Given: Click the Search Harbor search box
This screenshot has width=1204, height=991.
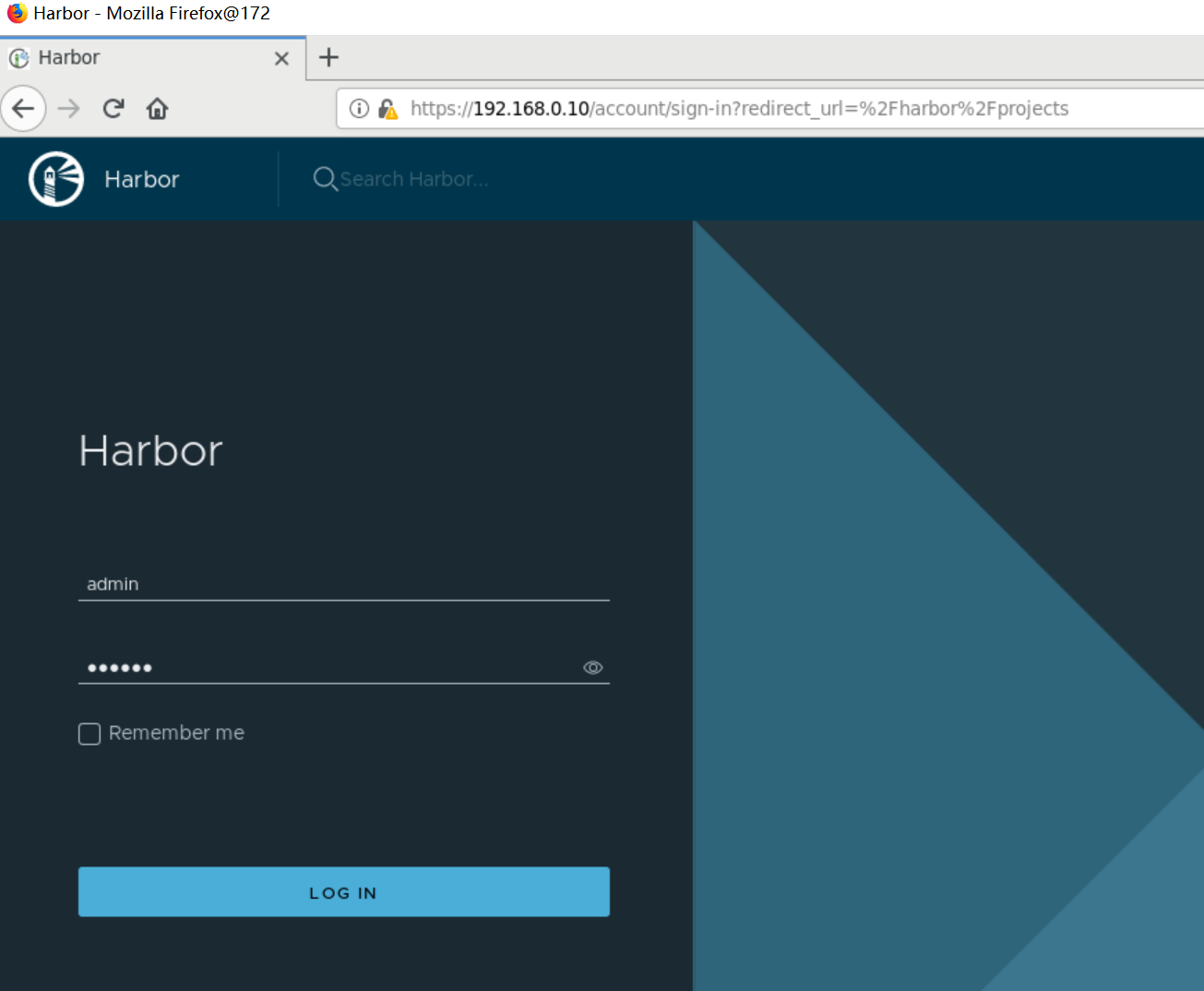Looking at the screenshot, I should 414,179.
